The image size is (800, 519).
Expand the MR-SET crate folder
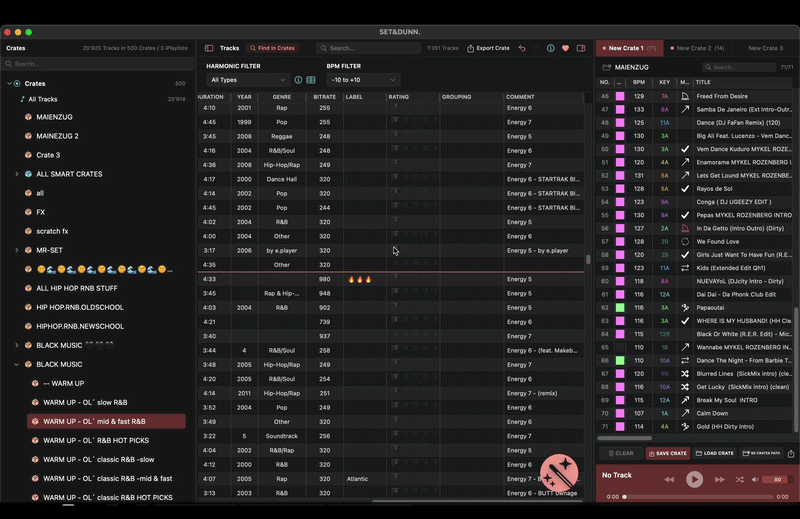click(x=16, y=250)
